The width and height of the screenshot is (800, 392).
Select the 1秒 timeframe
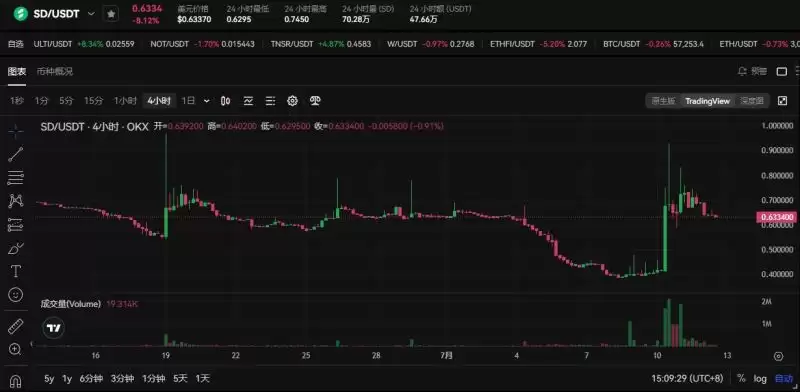pos(17,101)
